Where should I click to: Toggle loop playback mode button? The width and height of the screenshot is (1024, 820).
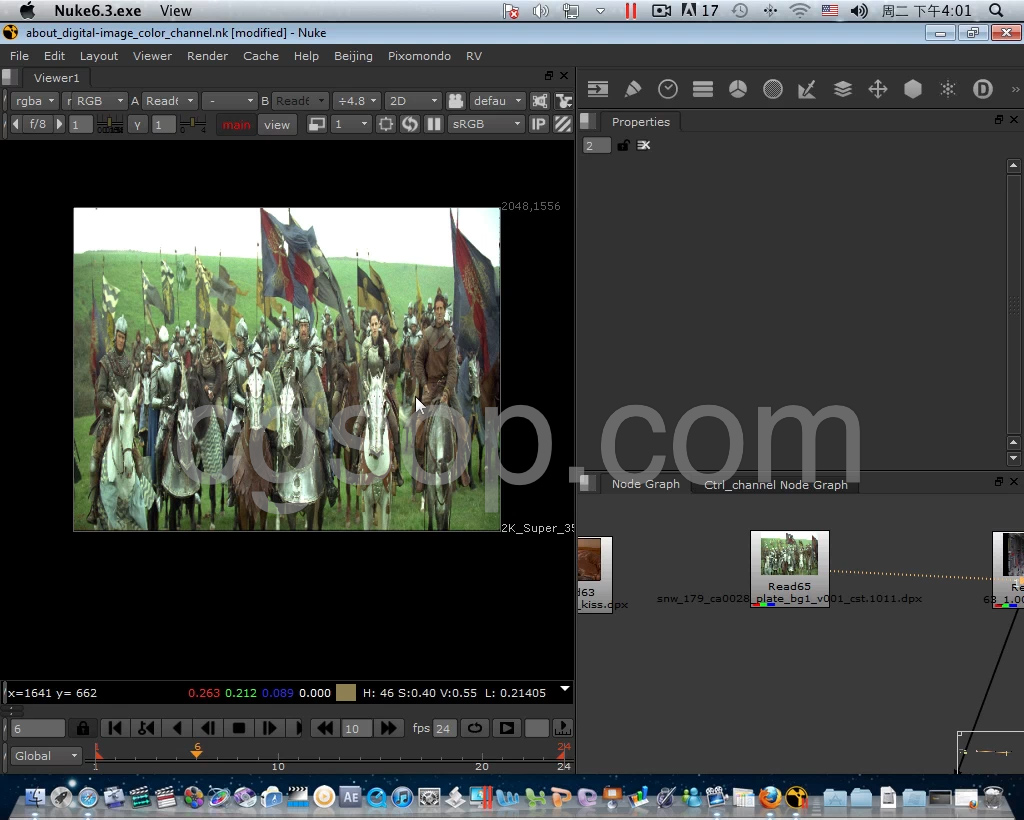tap(475, 728)
